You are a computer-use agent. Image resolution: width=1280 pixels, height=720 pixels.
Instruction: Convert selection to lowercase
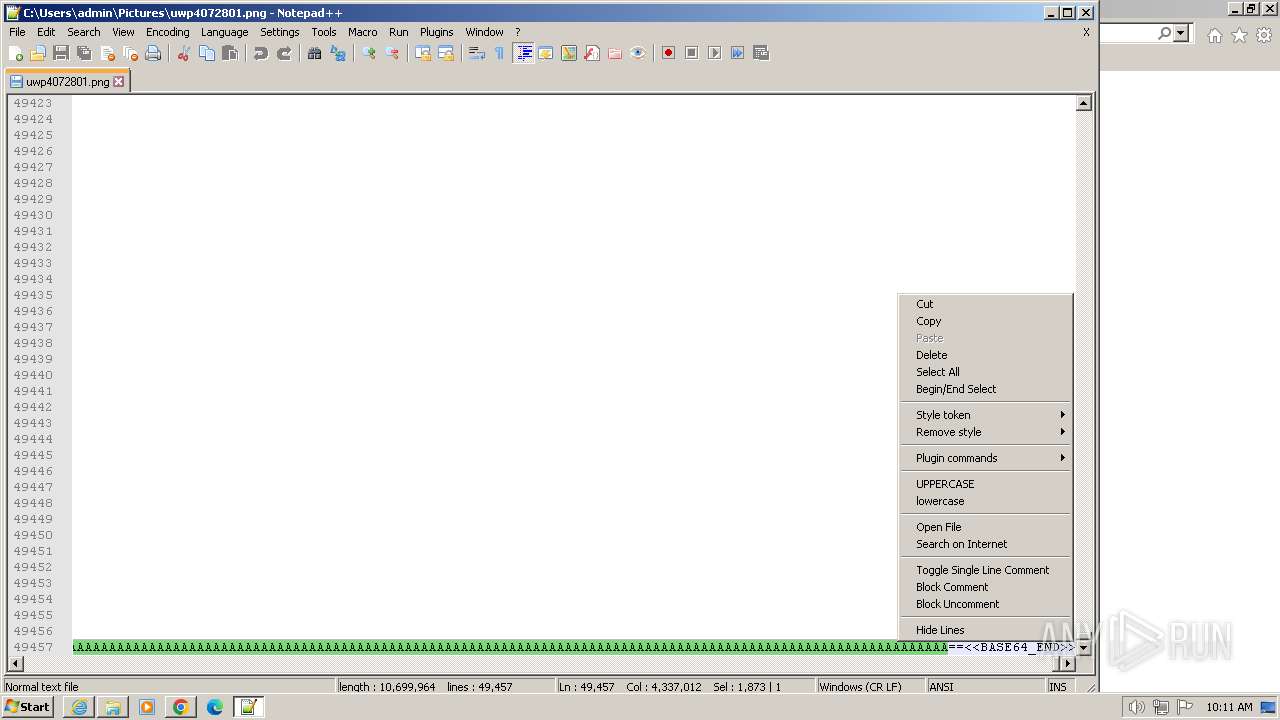tap(985, 501)
